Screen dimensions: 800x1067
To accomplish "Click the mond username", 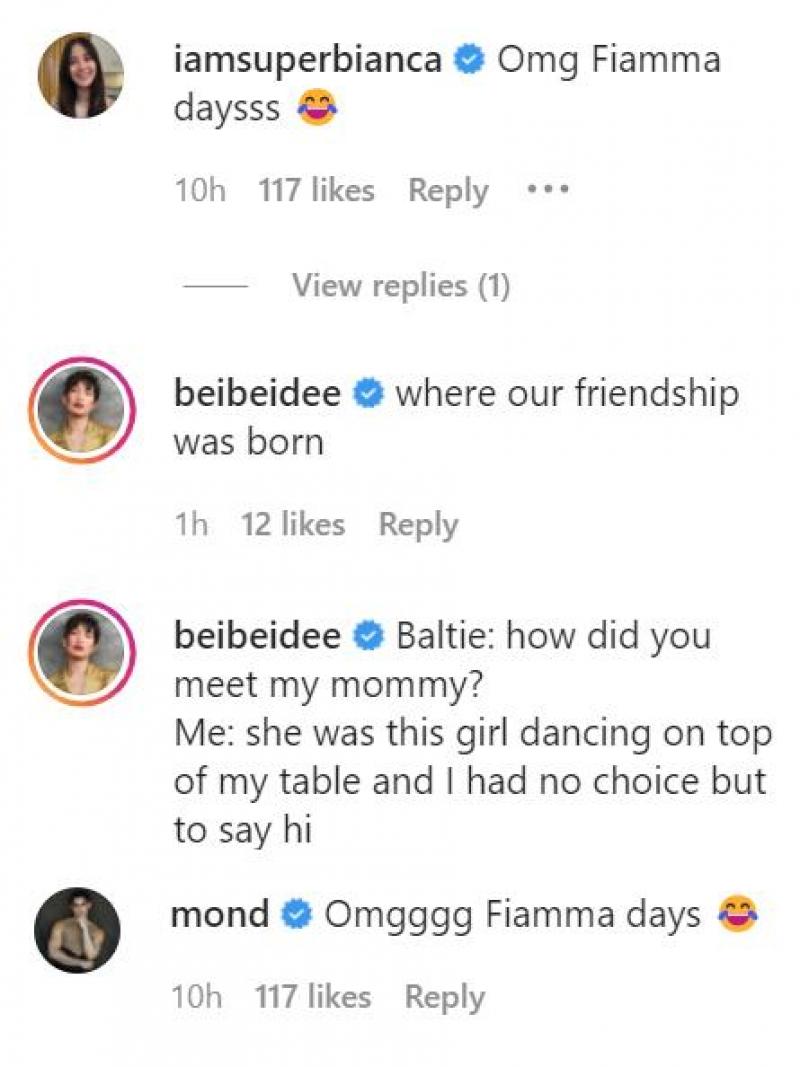I will [221, 914].
